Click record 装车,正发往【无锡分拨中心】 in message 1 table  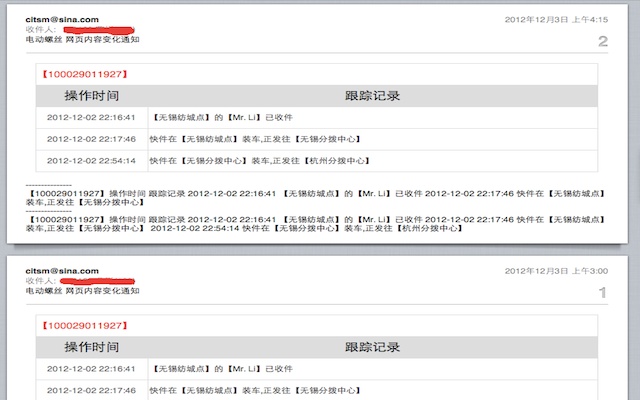[256, 391]
